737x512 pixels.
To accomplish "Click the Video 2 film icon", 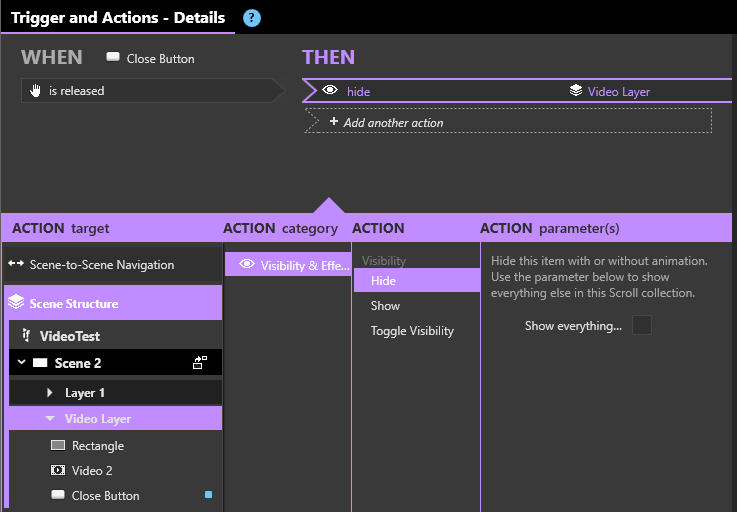I will (x=58, y=470).
